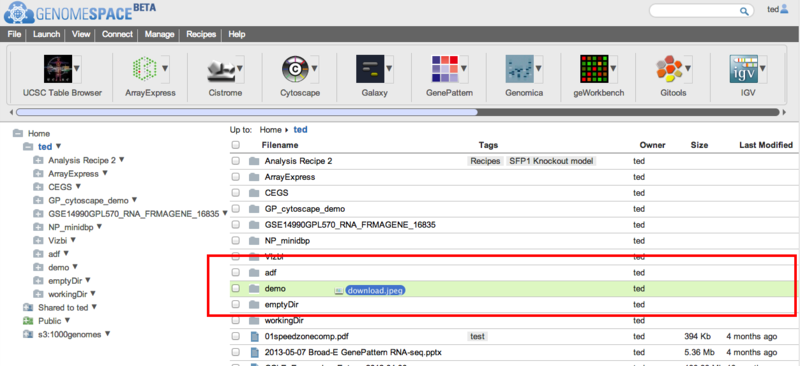
Task: Check the box for Analysis Recipe 2
Action: pyautogui.click(x=236, y=161)
